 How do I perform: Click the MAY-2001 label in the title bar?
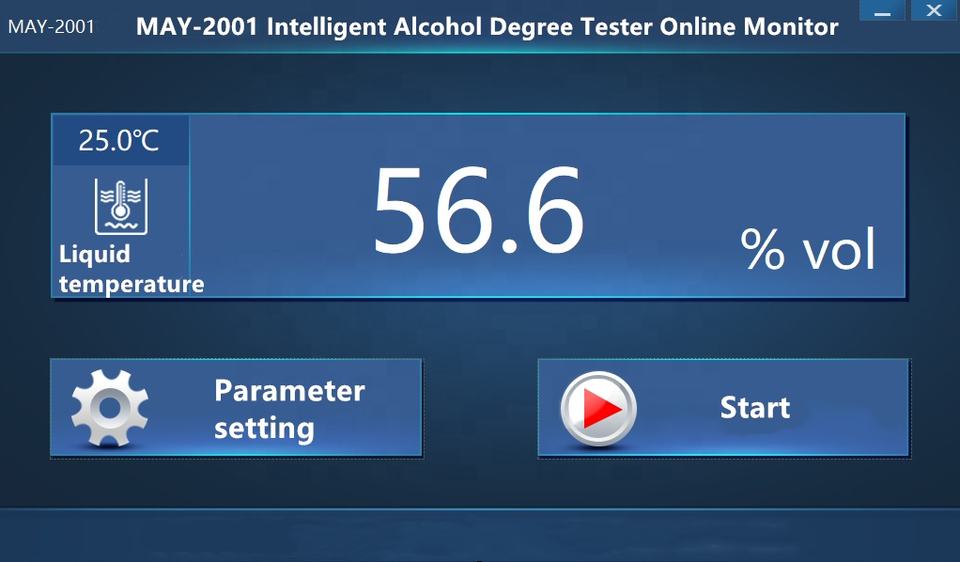click(51, 27)
